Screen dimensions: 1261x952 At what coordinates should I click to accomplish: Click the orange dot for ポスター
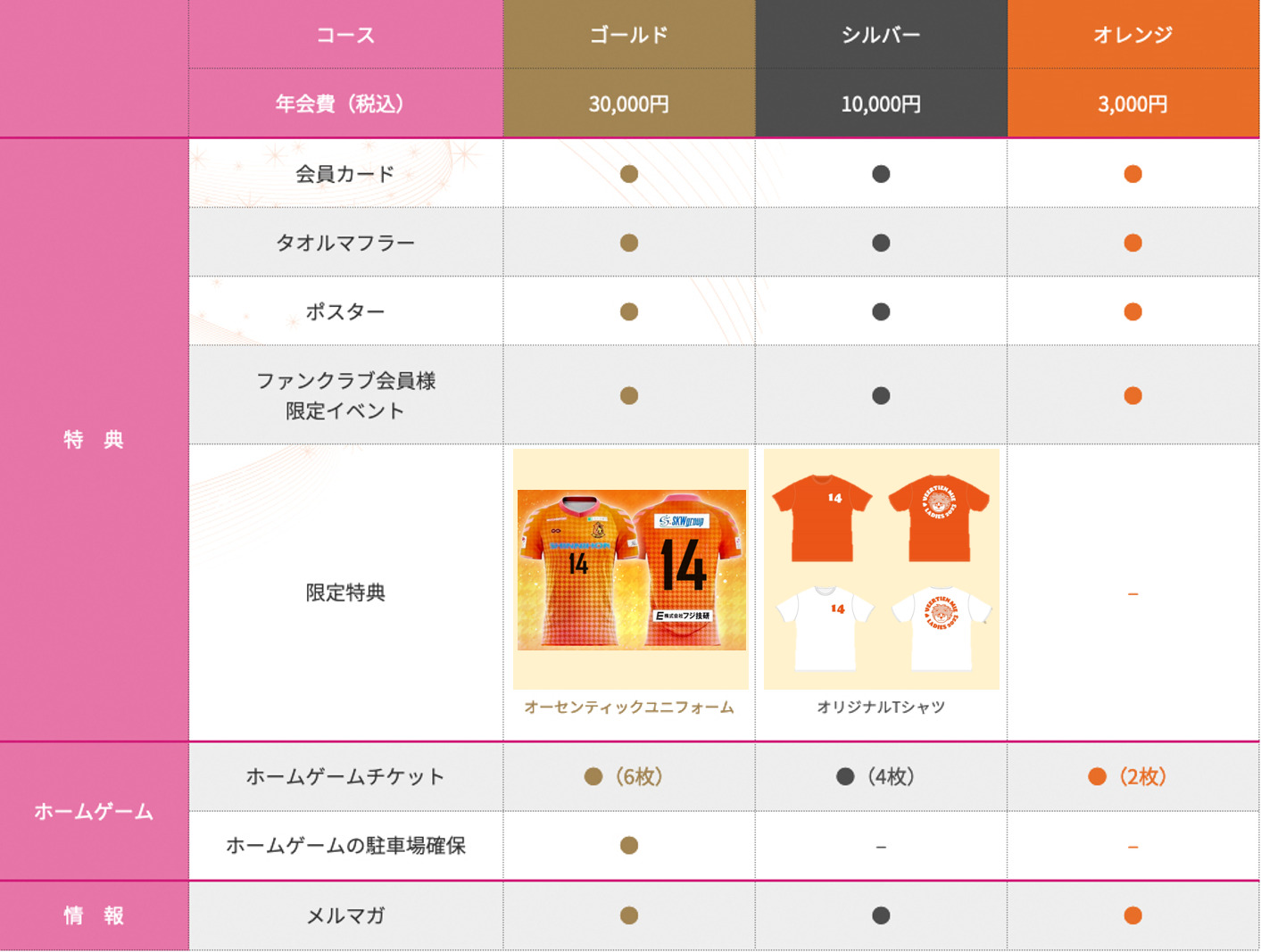(x=1132, y=311)
